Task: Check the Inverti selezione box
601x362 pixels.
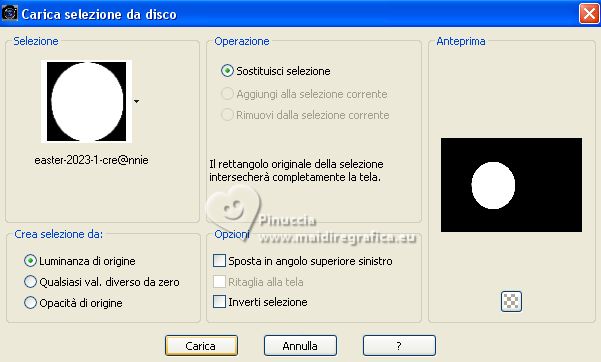Action: pyautogui.click(x=219, y=302)
